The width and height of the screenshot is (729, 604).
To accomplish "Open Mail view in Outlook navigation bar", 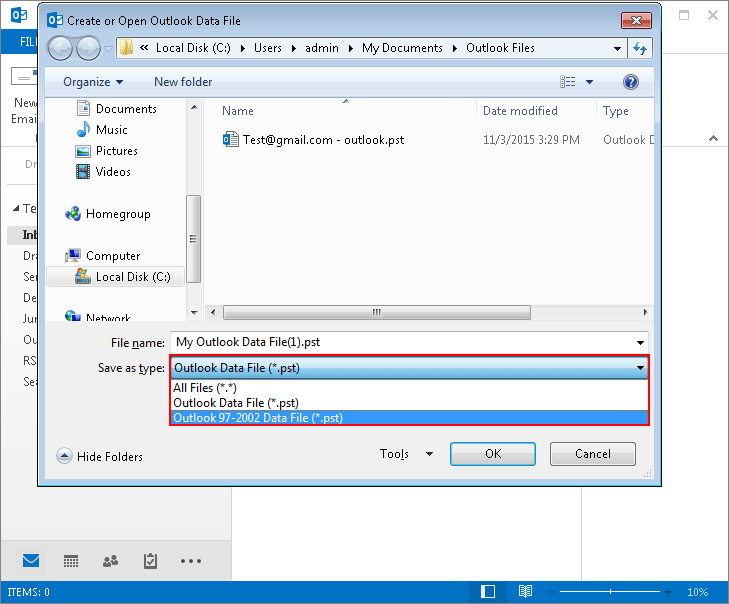I will 31,561.
